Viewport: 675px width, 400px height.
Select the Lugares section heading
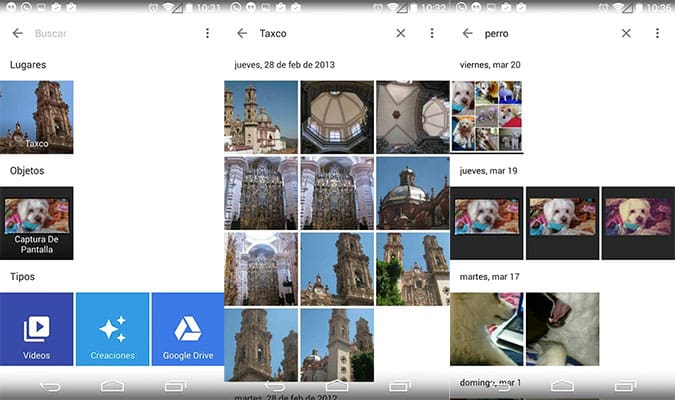coord(28,65)
